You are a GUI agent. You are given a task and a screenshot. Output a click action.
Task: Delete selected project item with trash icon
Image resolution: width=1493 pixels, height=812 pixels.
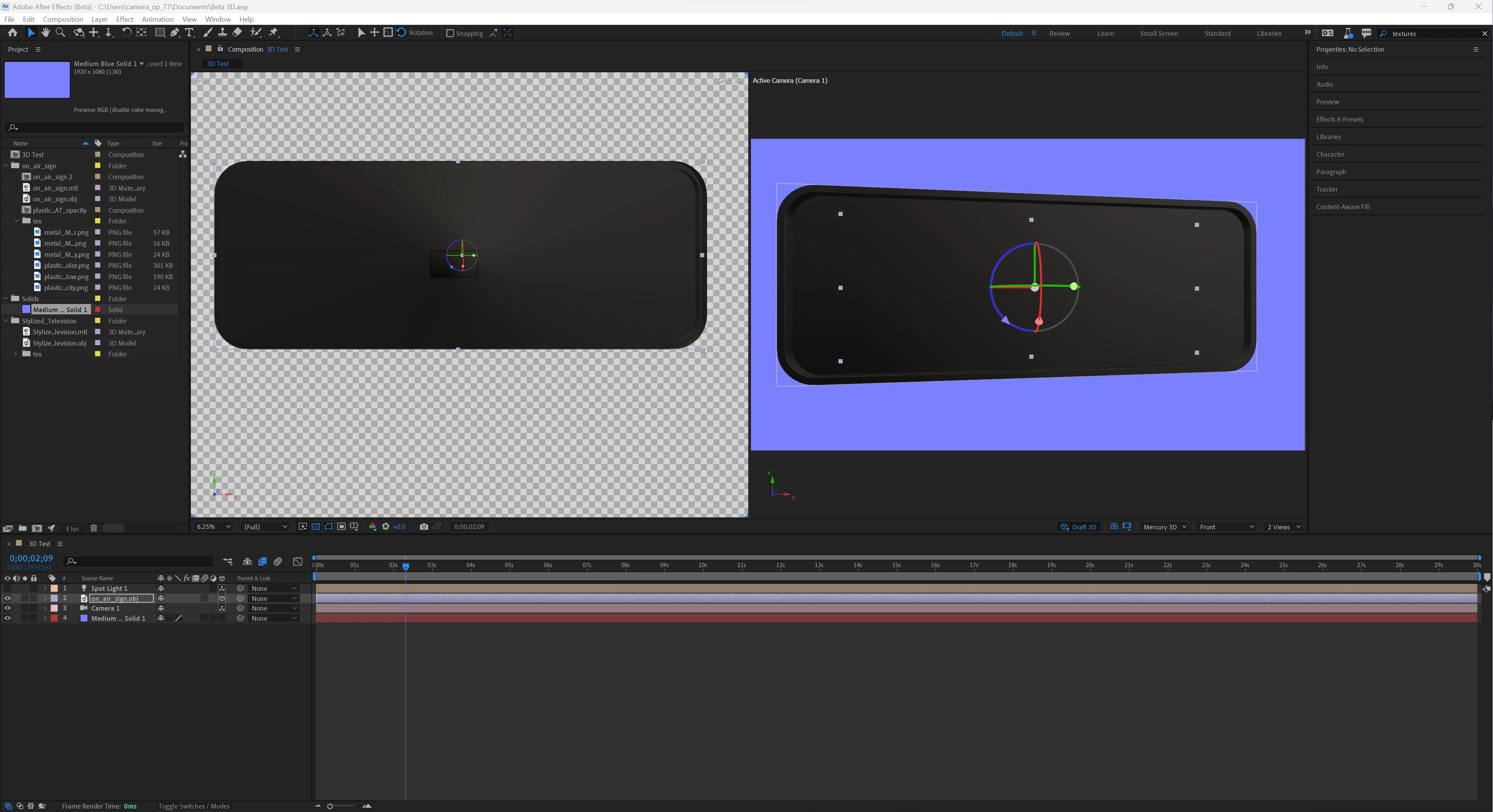pyautogui.click(x=93, y=528)
